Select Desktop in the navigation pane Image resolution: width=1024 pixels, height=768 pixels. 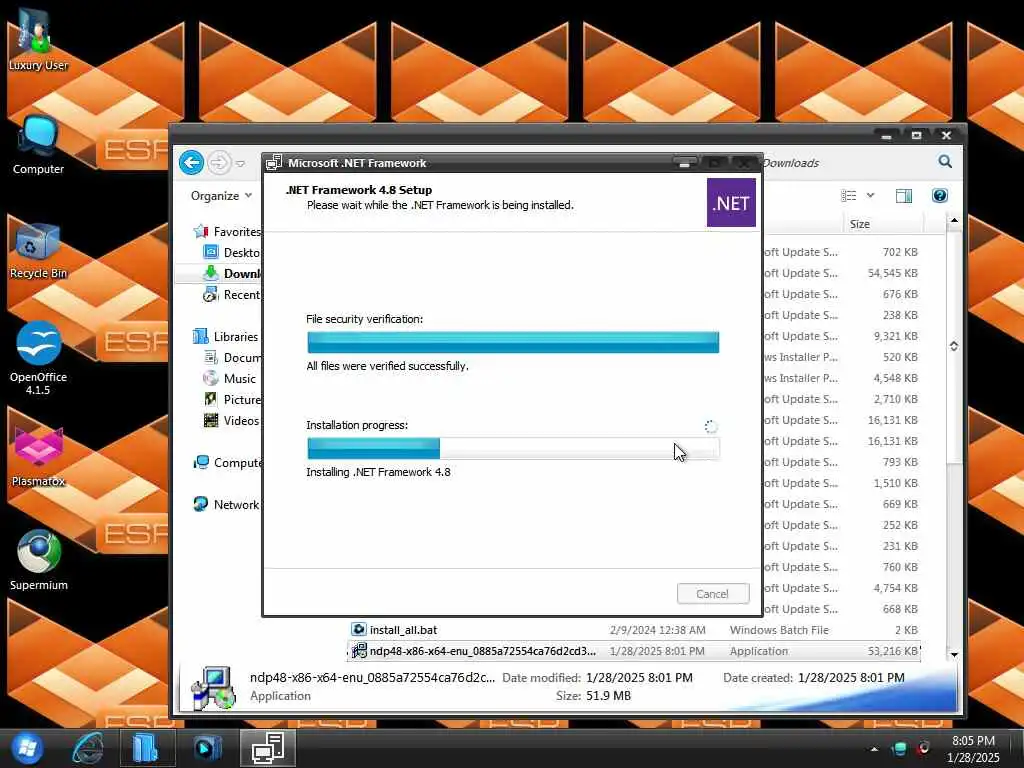[x=232, y=252]
